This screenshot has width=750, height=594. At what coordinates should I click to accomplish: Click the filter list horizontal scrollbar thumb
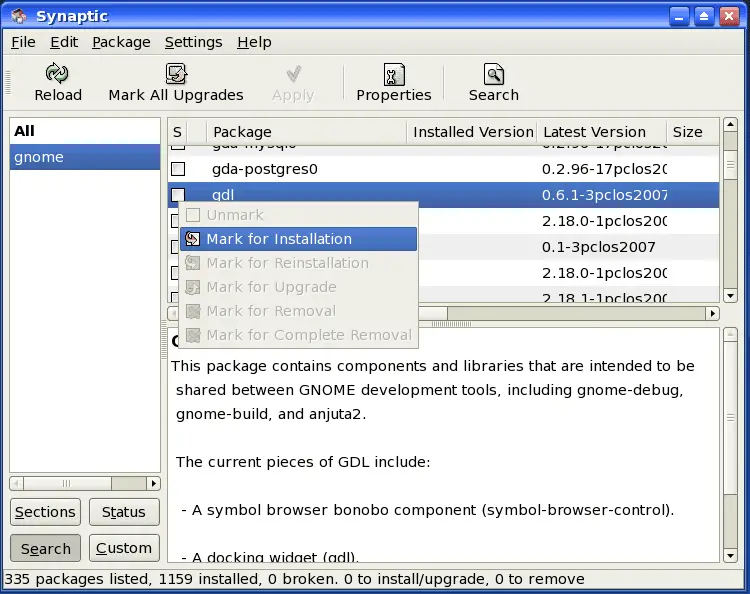(x=67, y=484)
